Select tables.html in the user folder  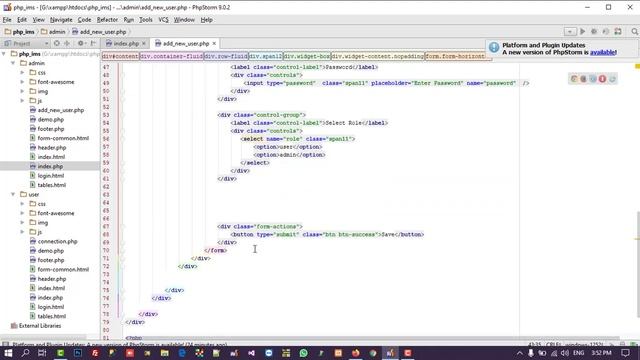[x=48, y=316]
